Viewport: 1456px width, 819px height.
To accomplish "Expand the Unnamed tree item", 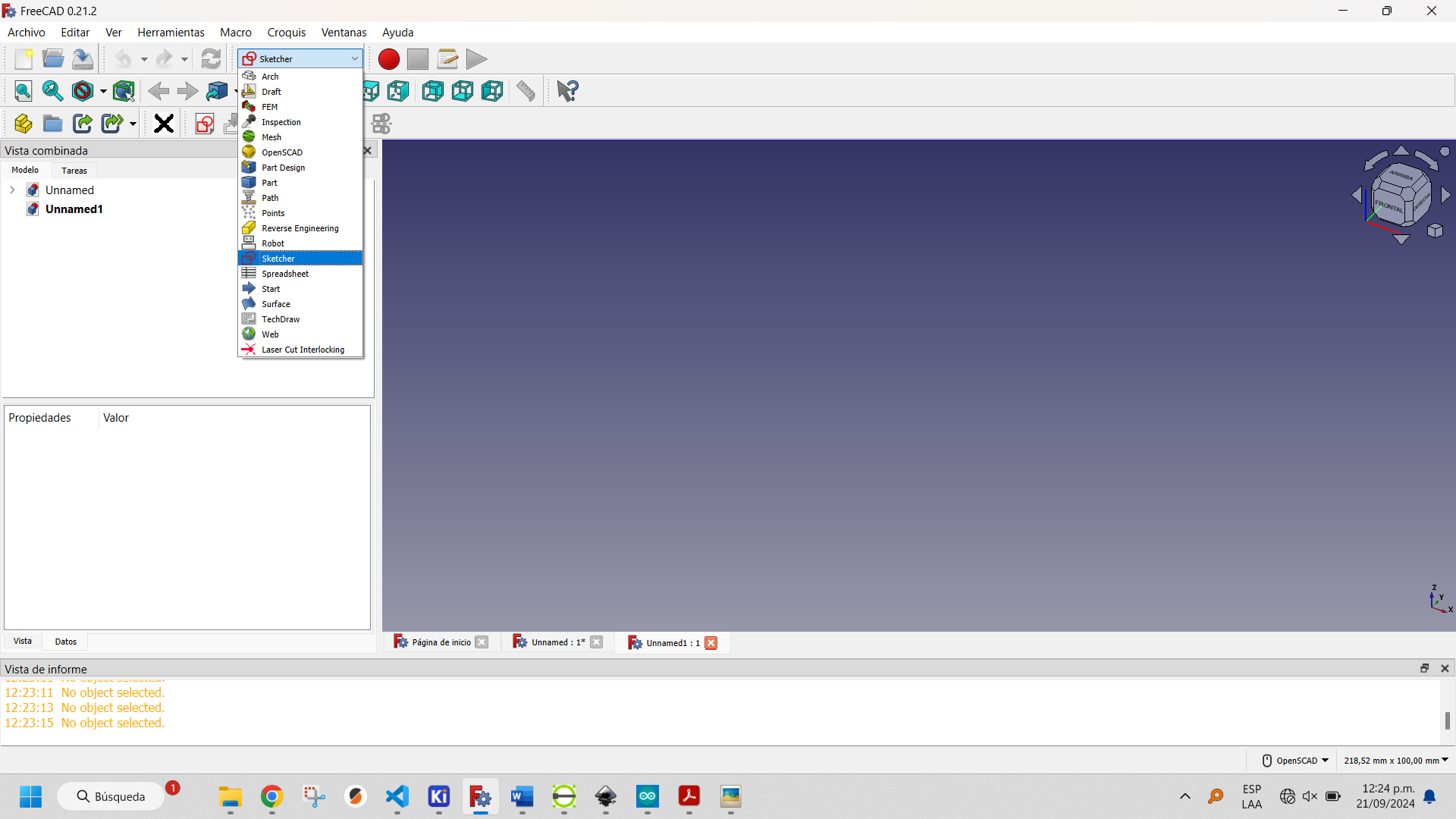I will pos(11,190).
